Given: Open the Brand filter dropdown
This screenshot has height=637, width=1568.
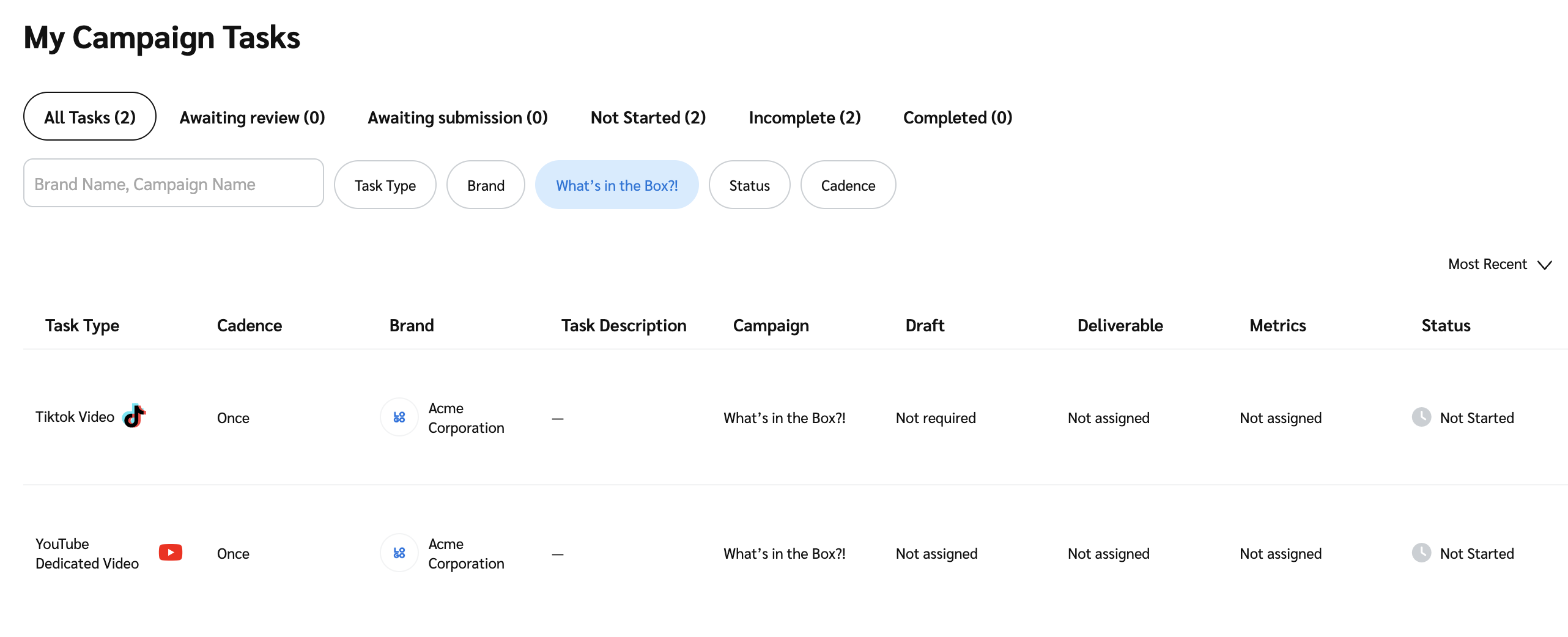Looking at the screenshot, I should (x=486, y=185).
